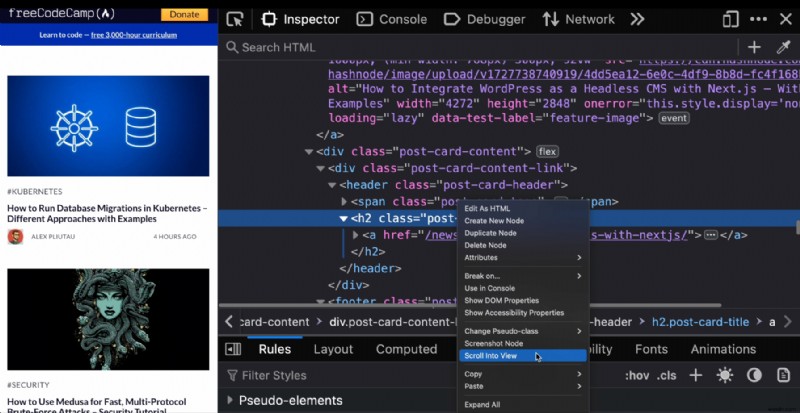
Task: Open the Inspector panel tab
Action: [x=301, y=19]
